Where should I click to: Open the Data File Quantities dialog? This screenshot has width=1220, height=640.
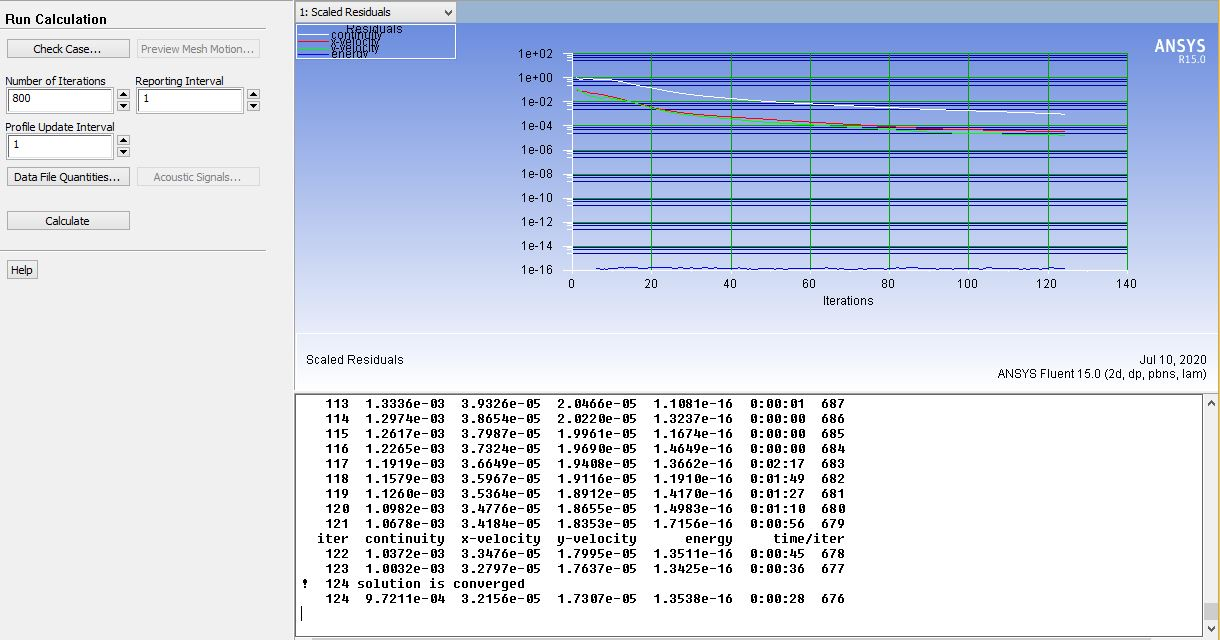(x=67, y=176)
